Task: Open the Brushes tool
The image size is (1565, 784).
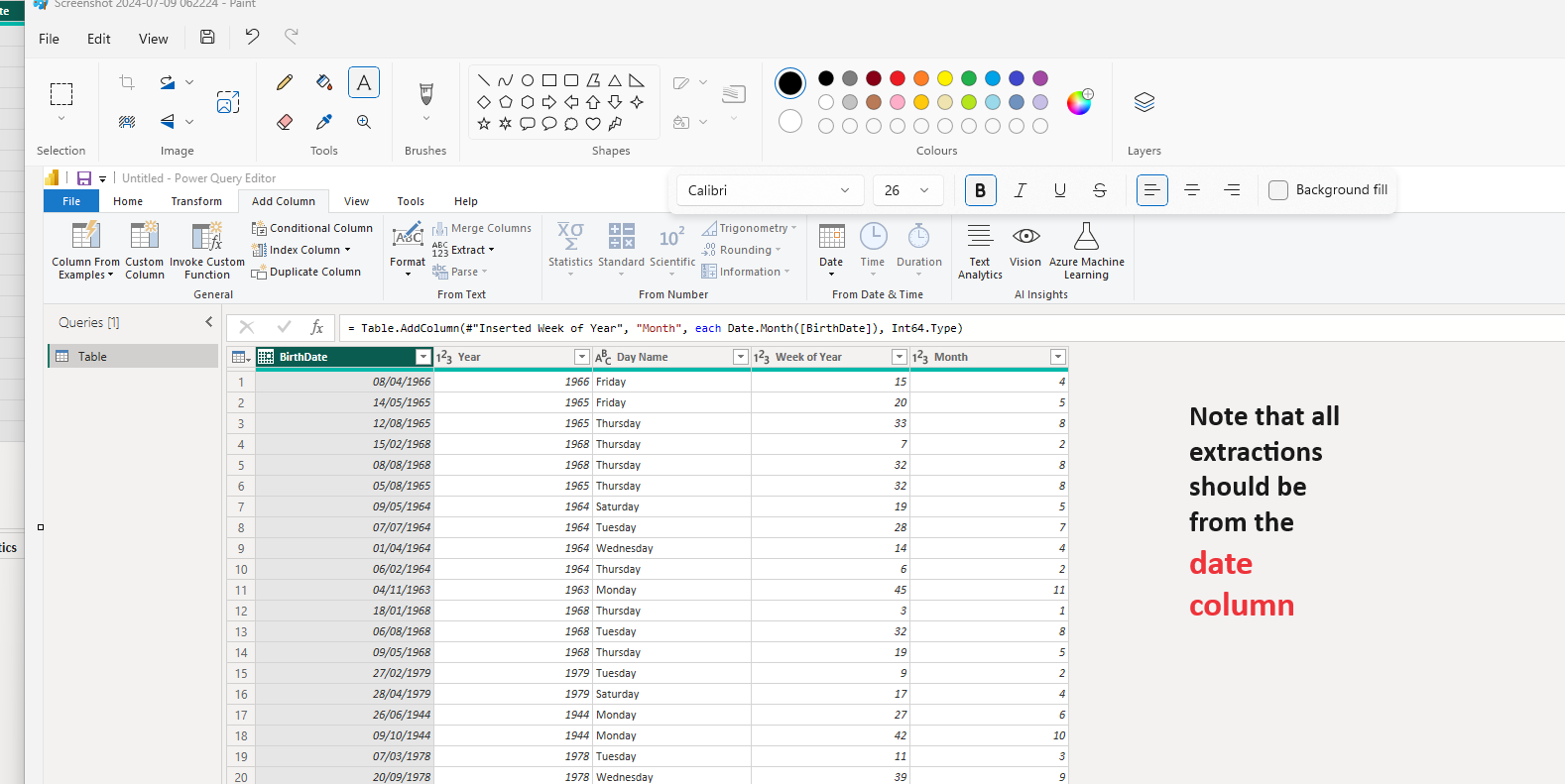Action: (426, 94)
